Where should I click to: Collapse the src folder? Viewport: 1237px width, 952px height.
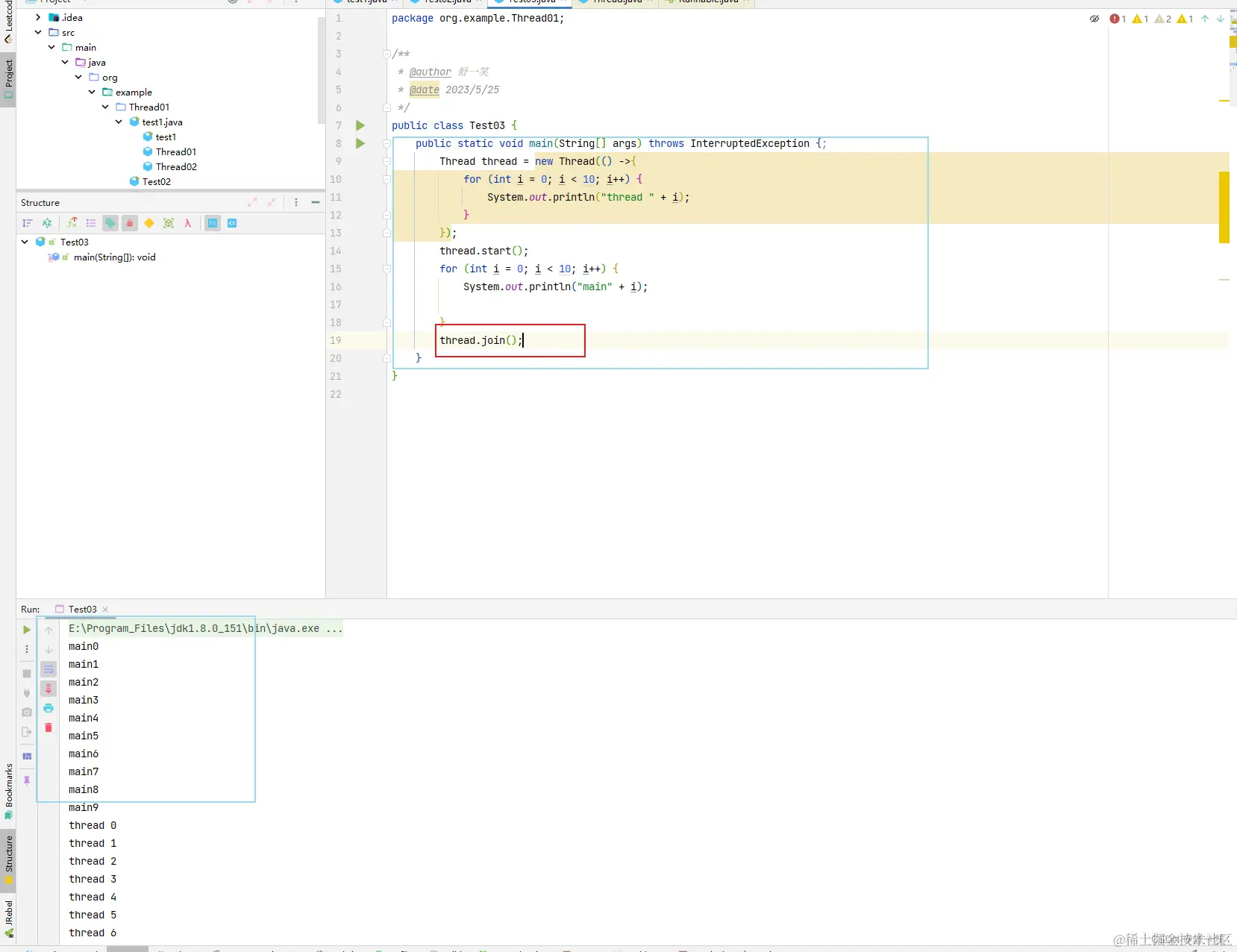[x=38, y=32]
